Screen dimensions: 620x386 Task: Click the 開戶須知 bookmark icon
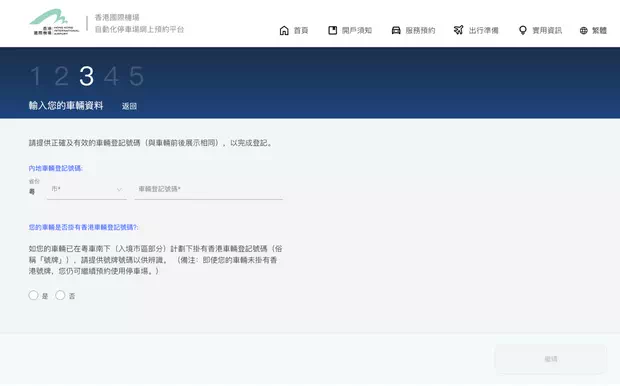click(x=333, y=30)
